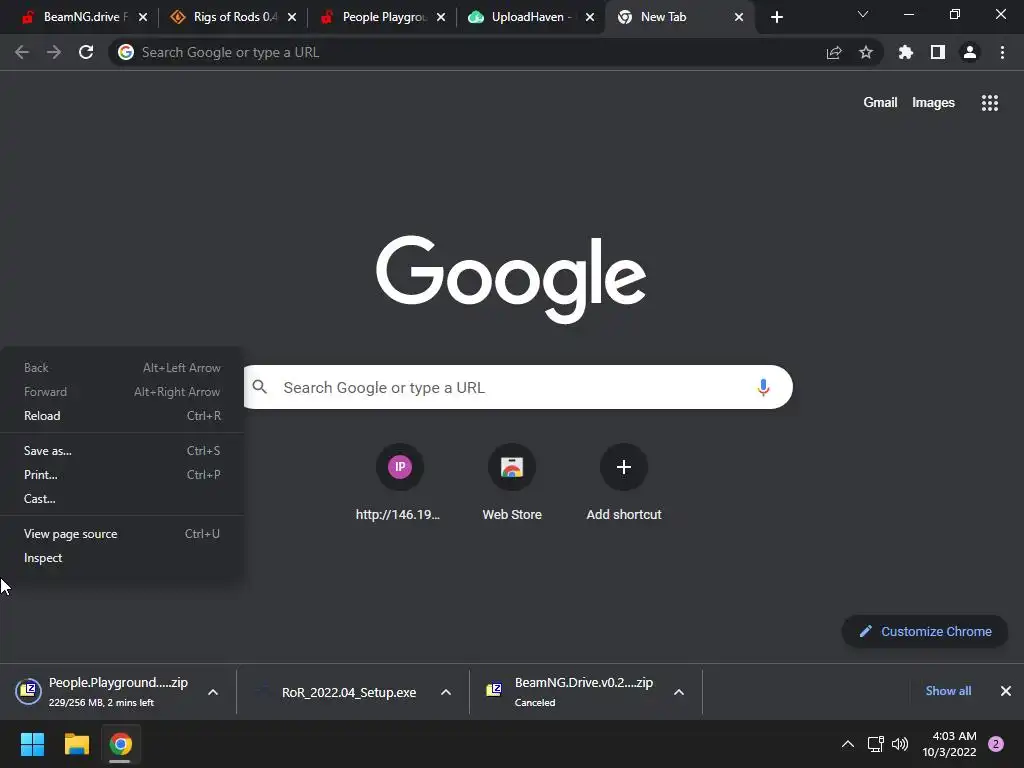The image size is (1024, 768).
Task: Open the Images link
Action: click(x=933, y=103)
